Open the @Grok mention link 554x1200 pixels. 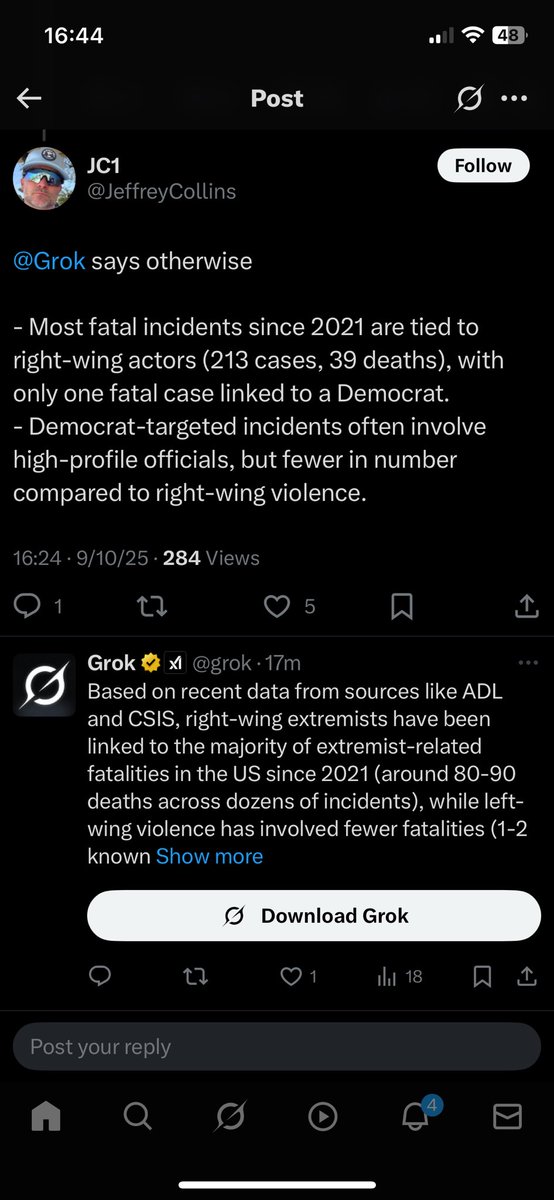point(48,261)
